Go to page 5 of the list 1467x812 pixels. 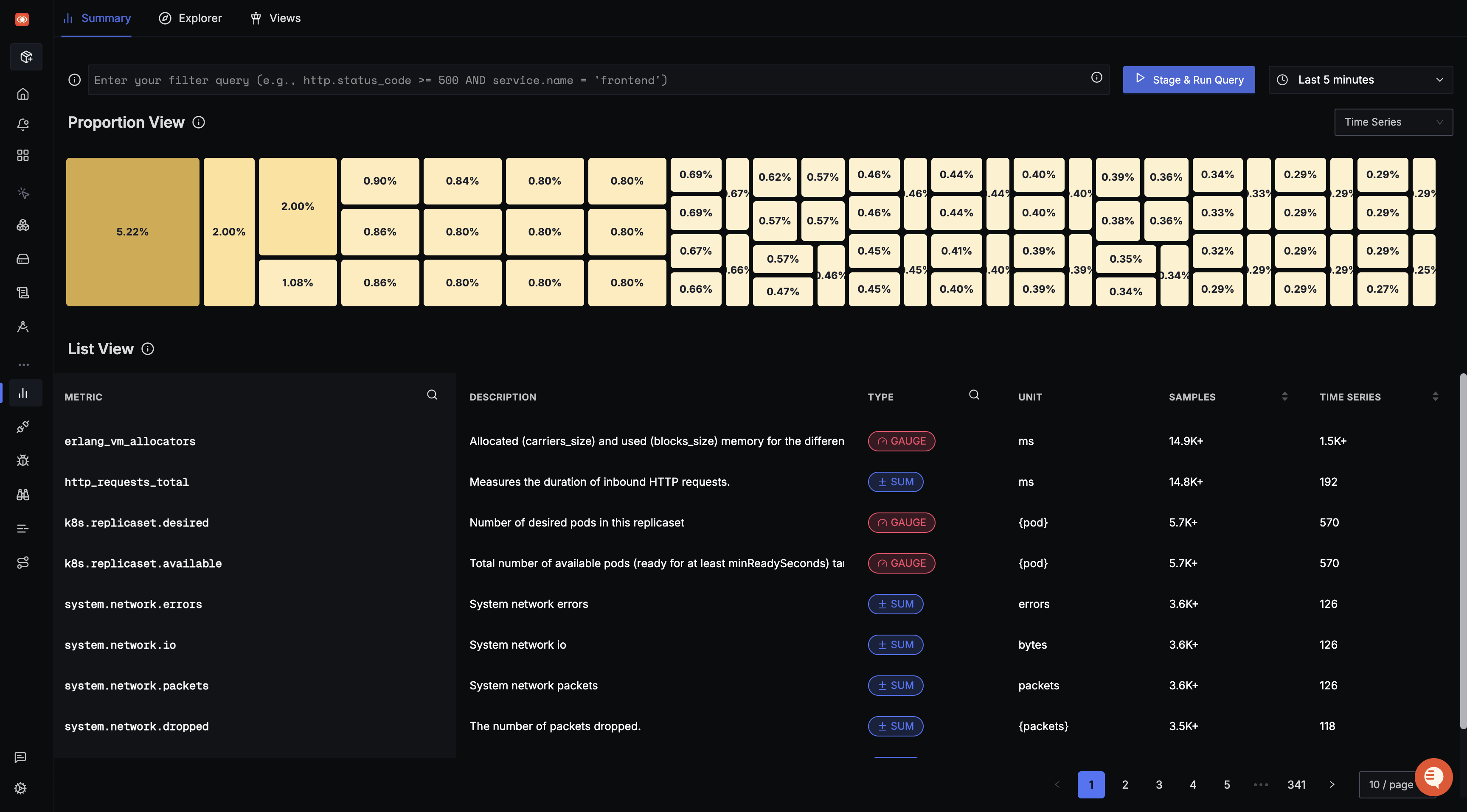(1227, 785)
